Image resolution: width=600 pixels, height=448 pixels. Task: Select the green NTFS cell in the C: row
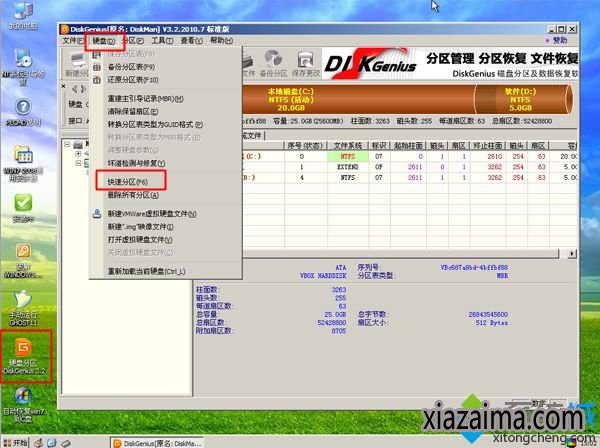(348, 156)
